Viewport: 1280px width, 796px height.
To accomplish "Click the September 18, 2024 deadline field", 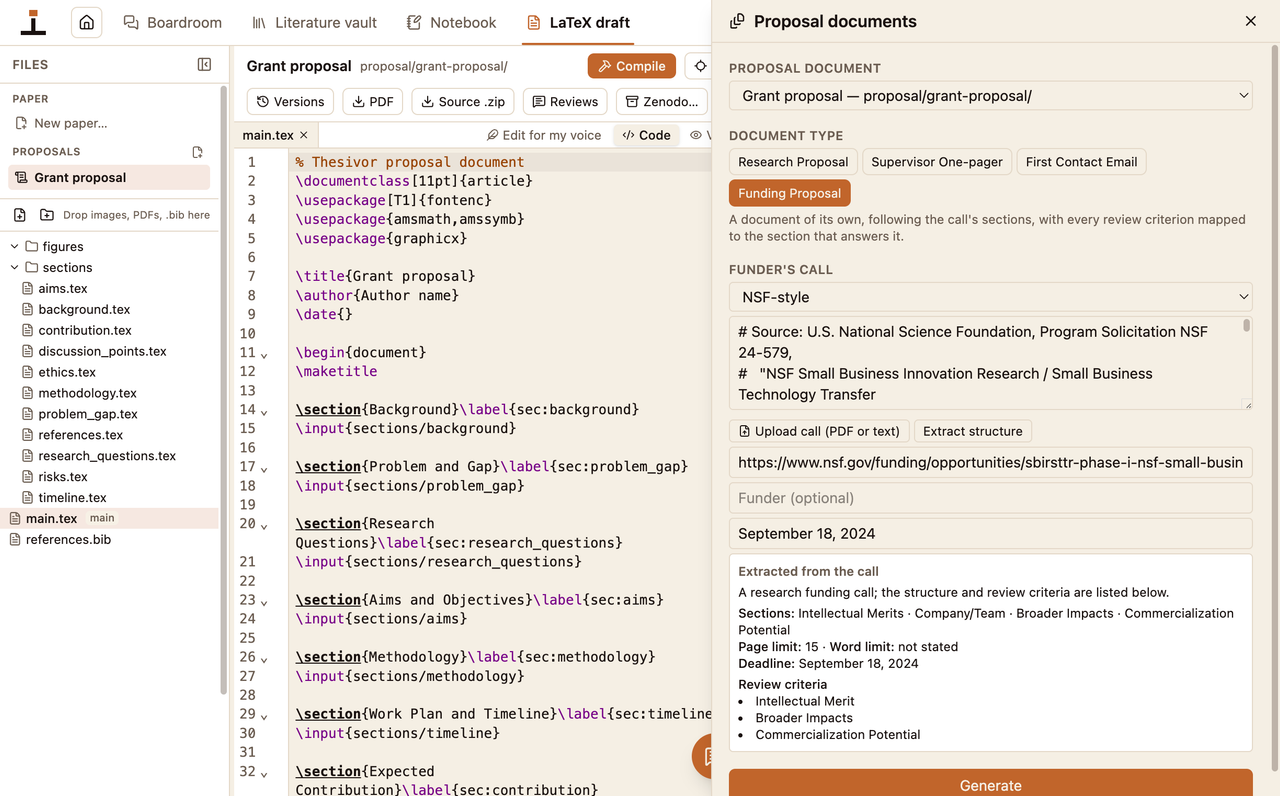I will click(x=990, y=533).
